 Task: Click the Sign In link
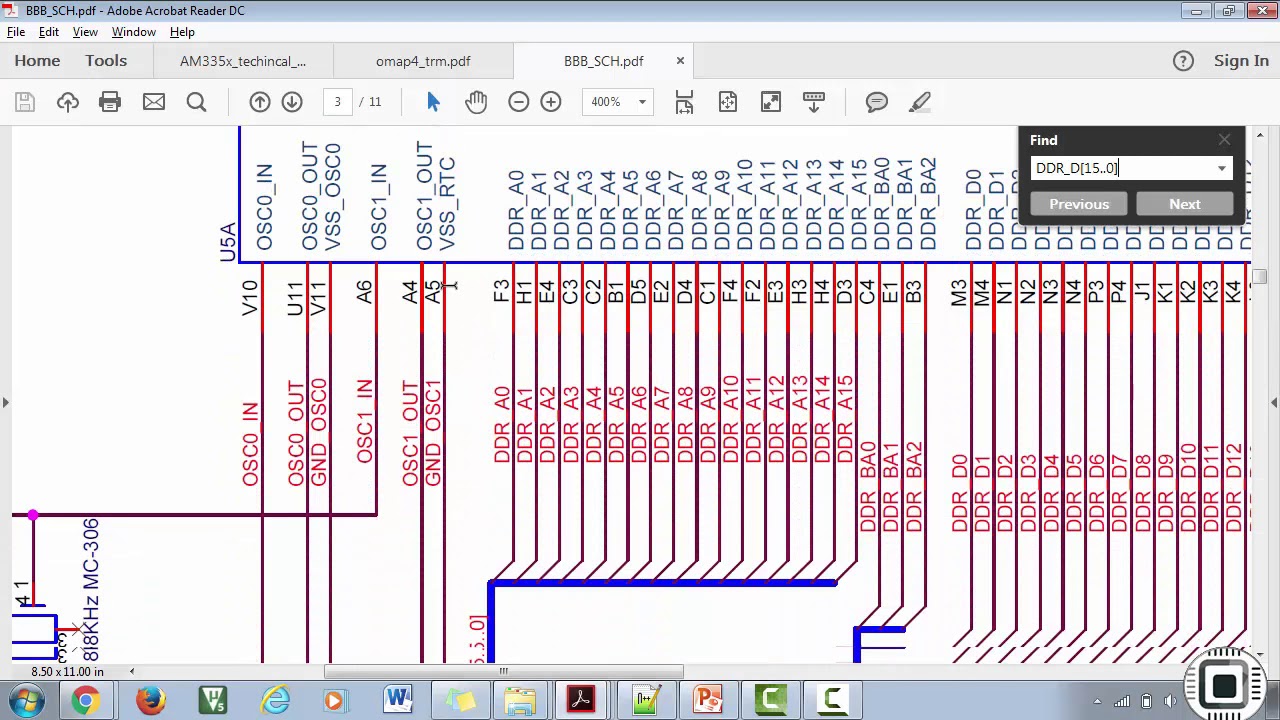(x=1241, y=61)
